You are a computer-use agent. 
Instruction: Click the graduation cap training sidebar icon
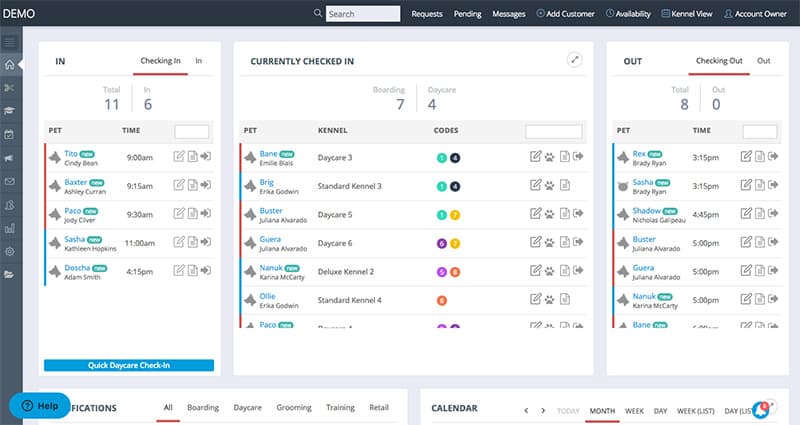click(10, 111)
